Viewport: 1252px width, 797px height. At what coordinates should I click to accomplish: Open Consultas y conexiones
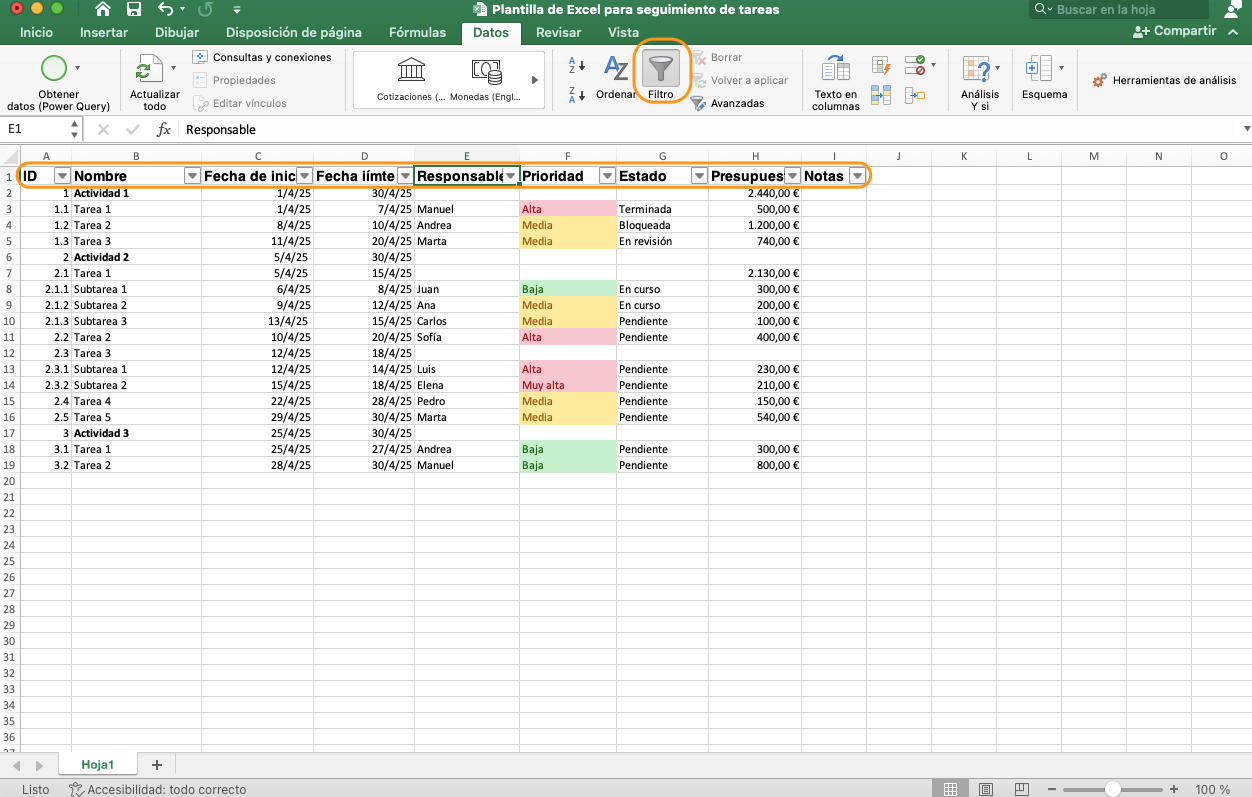click(x=265, y=57)
